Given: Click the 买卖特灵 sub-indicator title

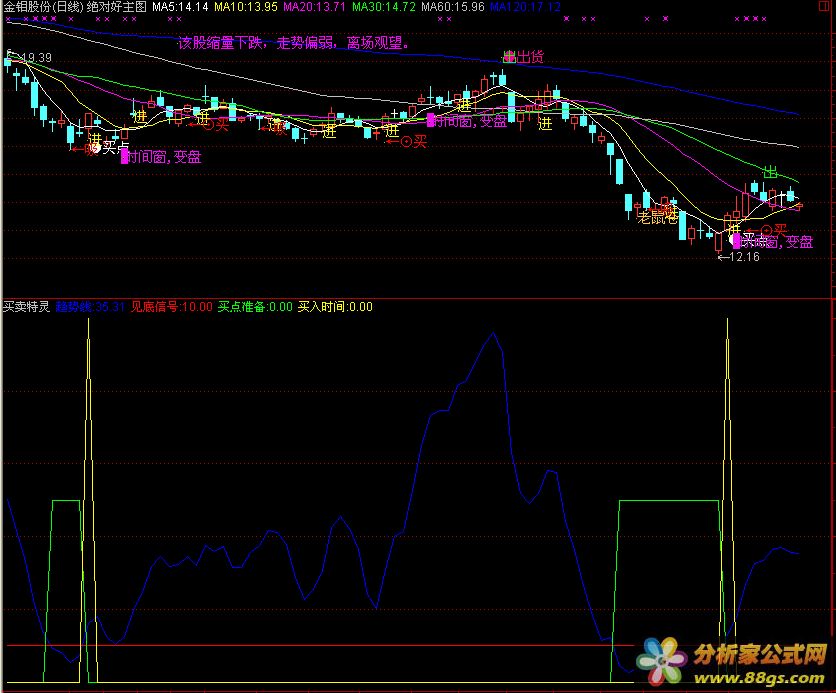Looking at the screenshot, I should (x=26, y=307).
